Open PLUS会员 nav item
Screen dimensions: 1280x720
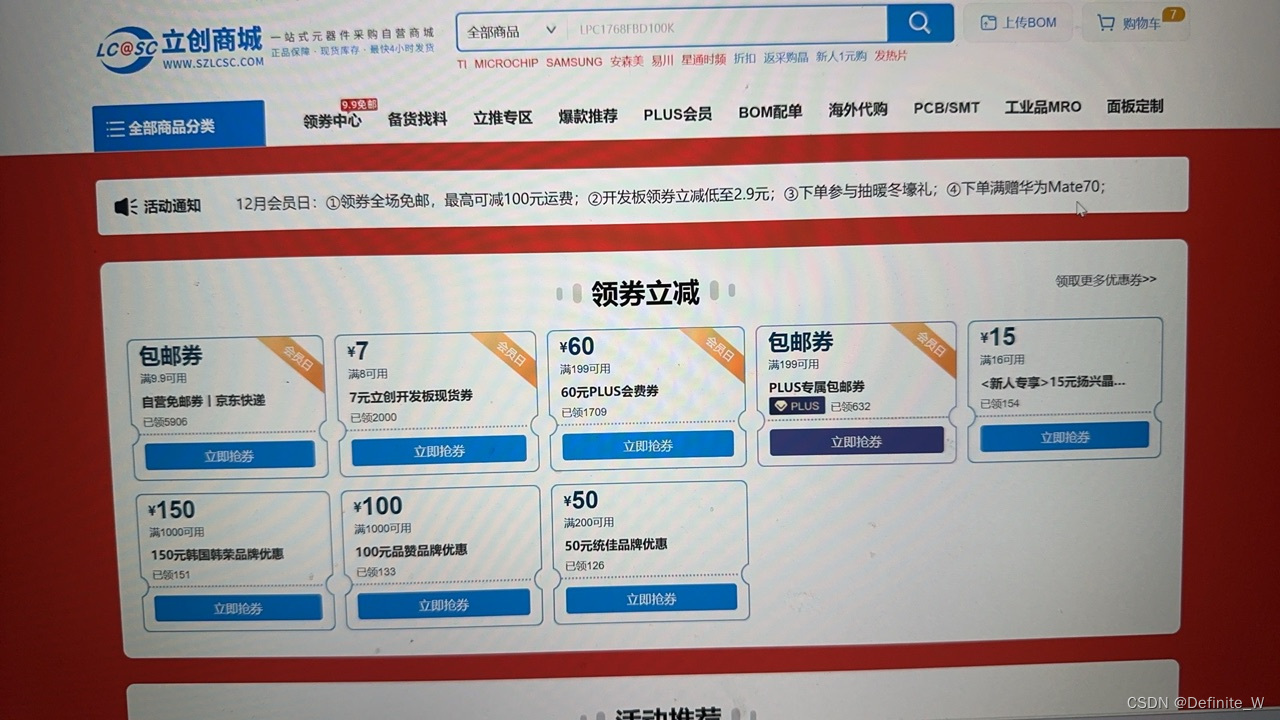(x=677, y=114)
